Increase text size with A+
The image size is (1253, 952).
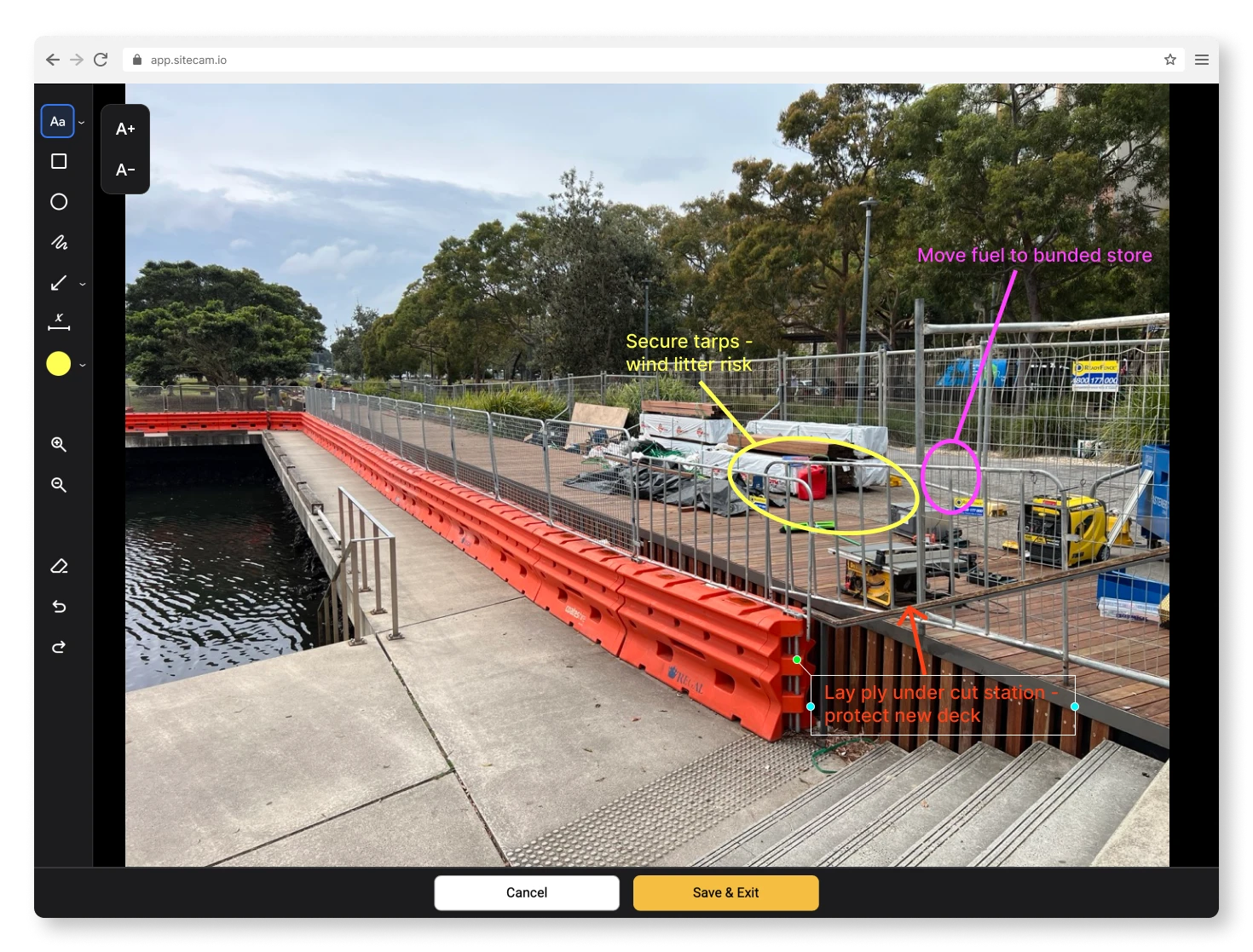(x=125, y=129)
